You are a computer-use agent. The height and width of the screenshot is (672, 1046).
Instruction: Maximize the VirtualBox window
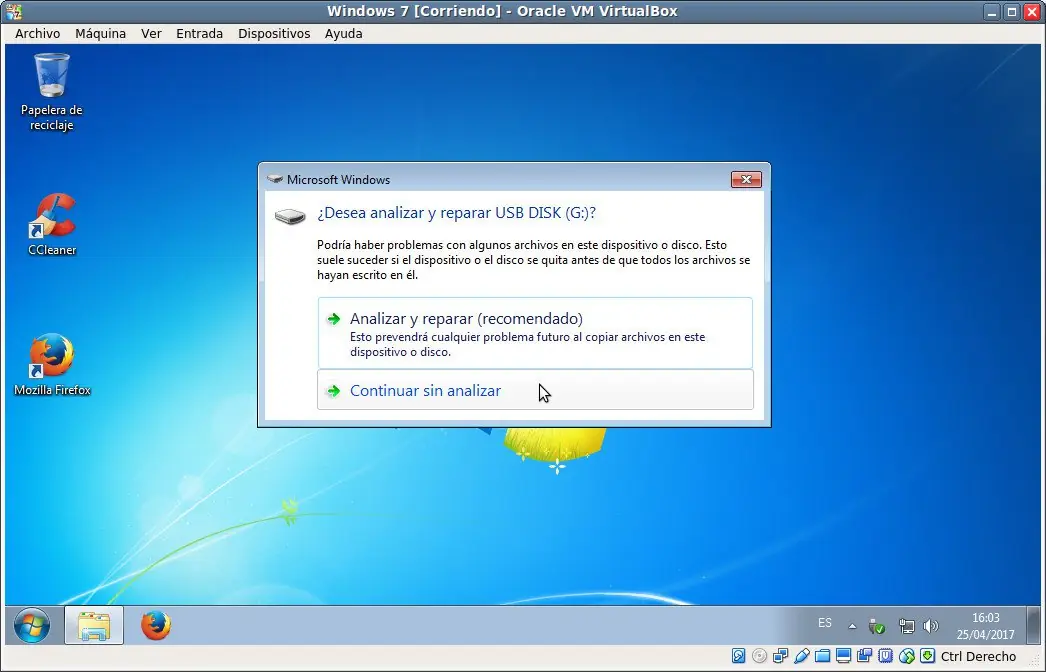click(1011, 11)
